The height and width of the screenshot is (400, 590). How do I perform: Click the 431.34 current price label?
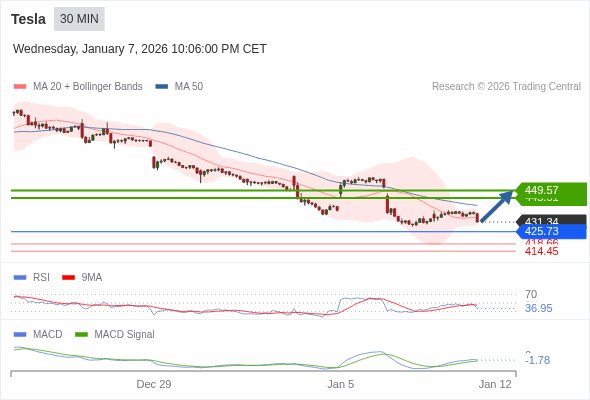pos(552,220)
